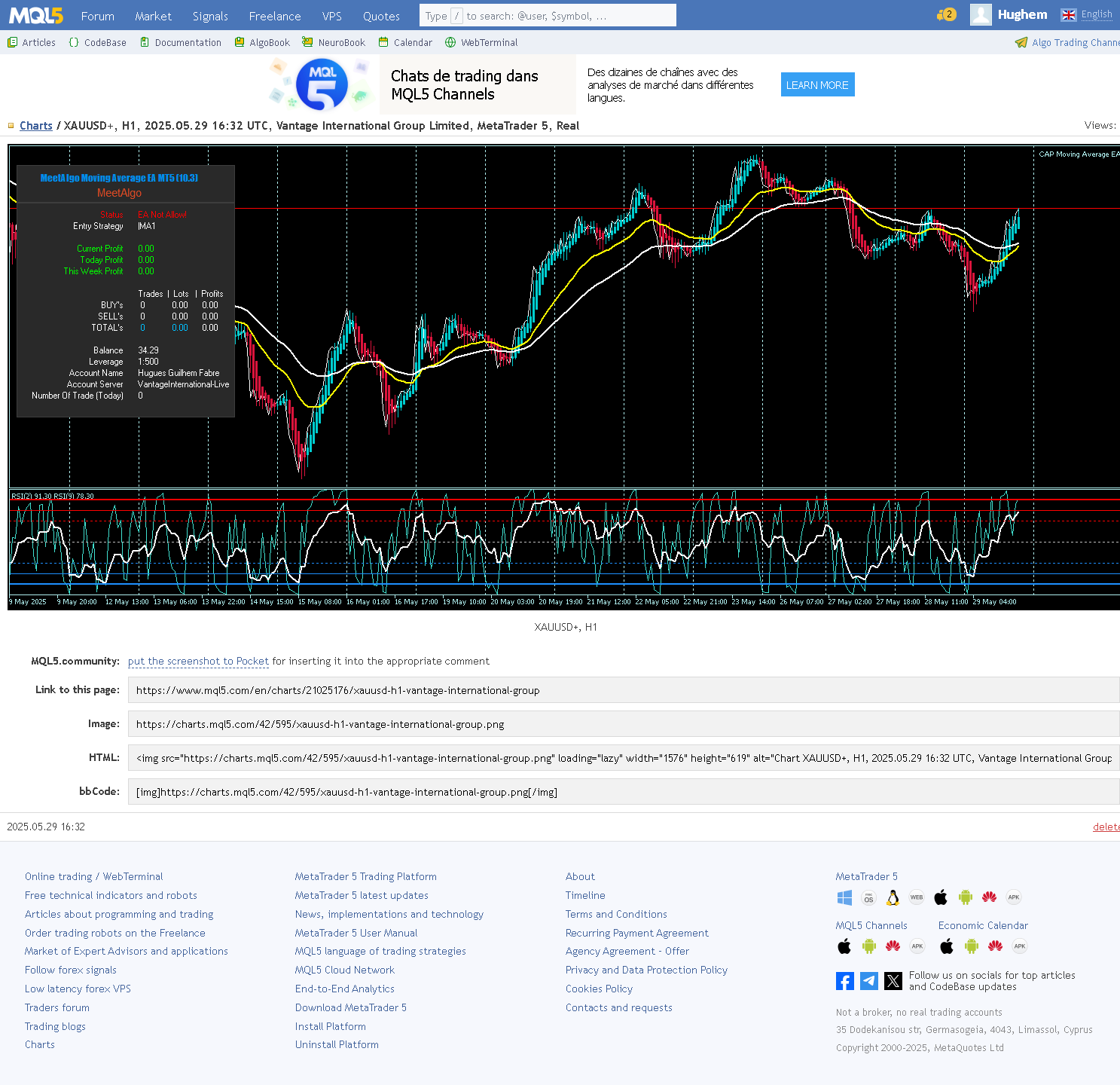Open 'Low latency forex VPS' footer link
The width and height of the screenshot is (1120, 1085).
pos(78,989)
